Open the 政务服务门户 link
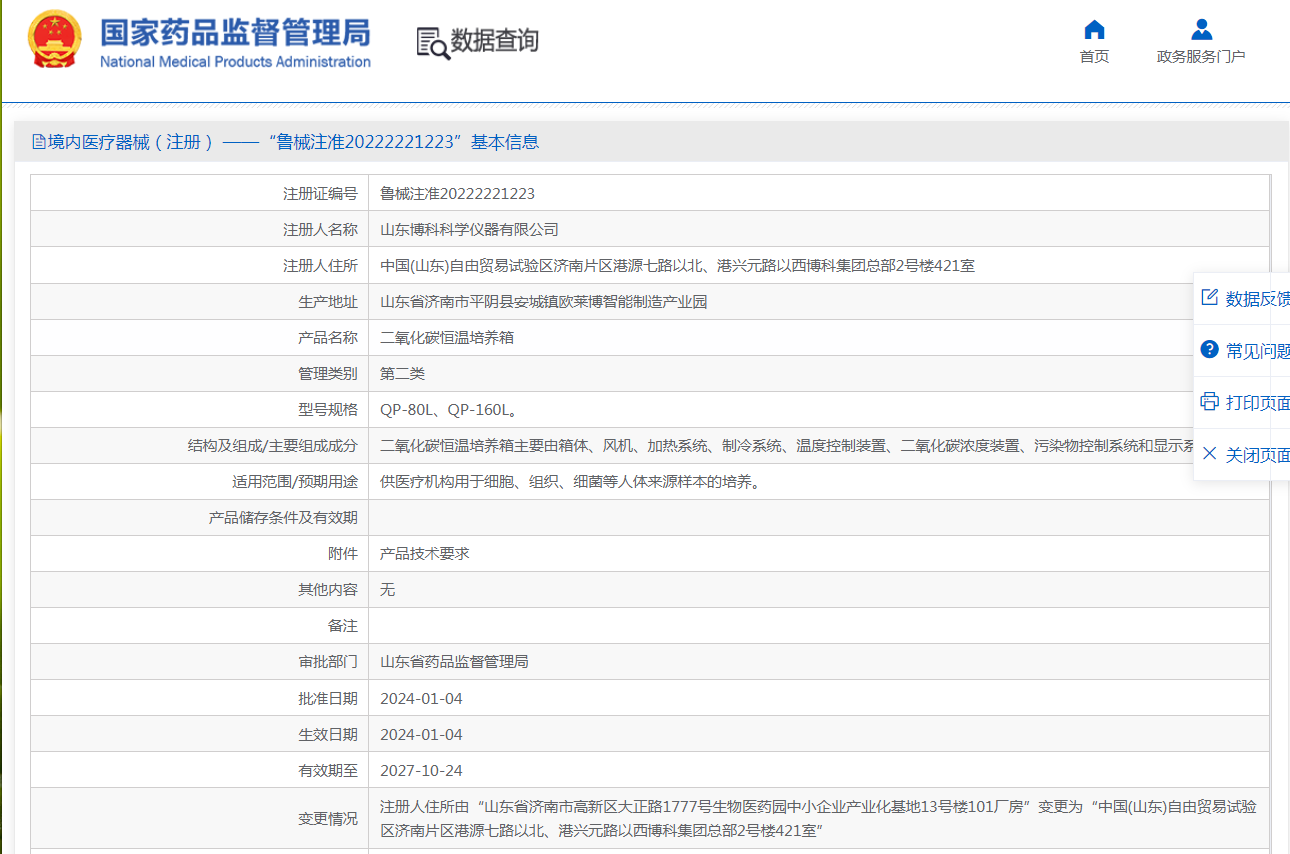 pos(1201,57)
